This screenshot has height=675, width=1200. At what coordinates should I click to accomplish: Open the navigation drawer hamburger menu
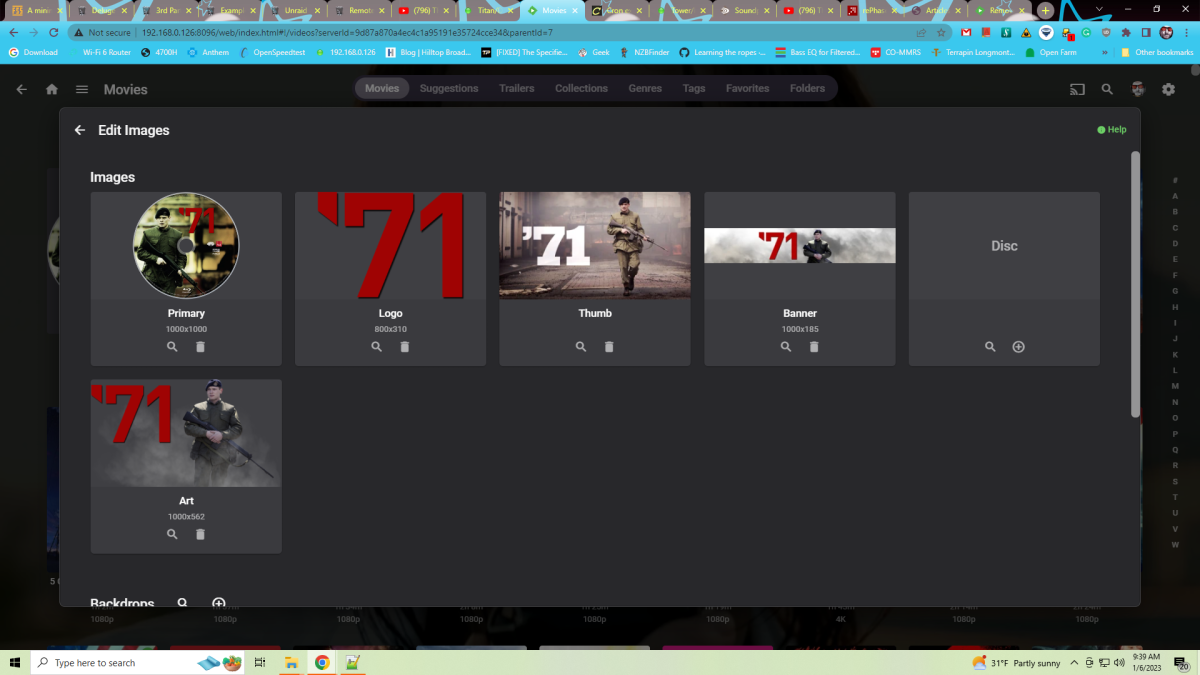(x=82, y=89)
